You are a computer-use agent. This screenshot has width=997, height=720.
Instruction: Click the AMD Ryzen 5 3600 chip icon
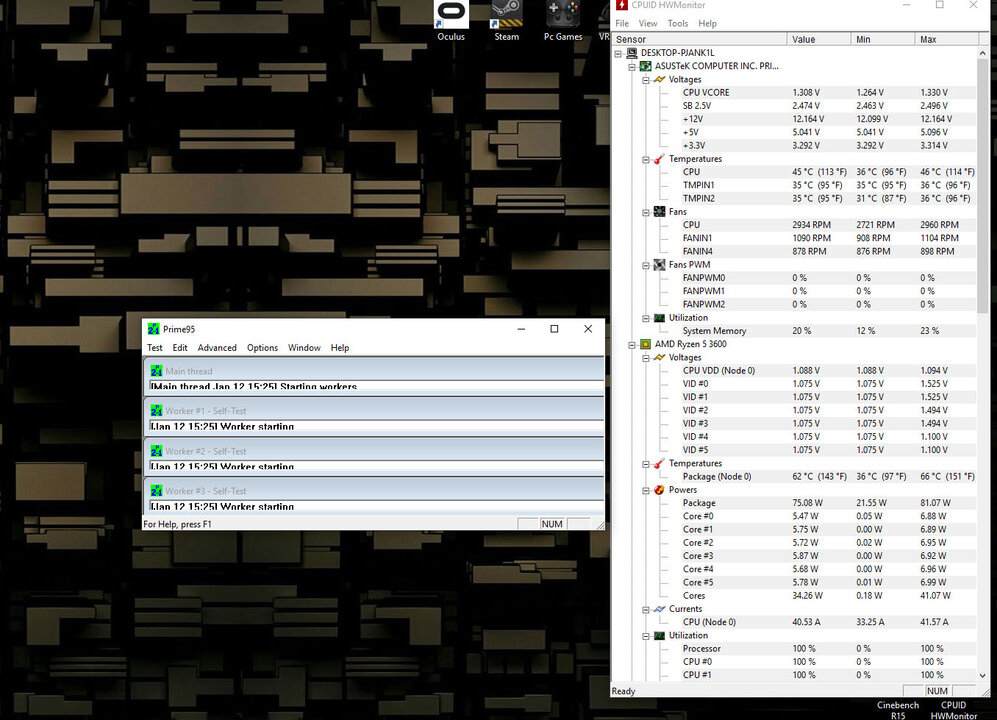[645, 344]
